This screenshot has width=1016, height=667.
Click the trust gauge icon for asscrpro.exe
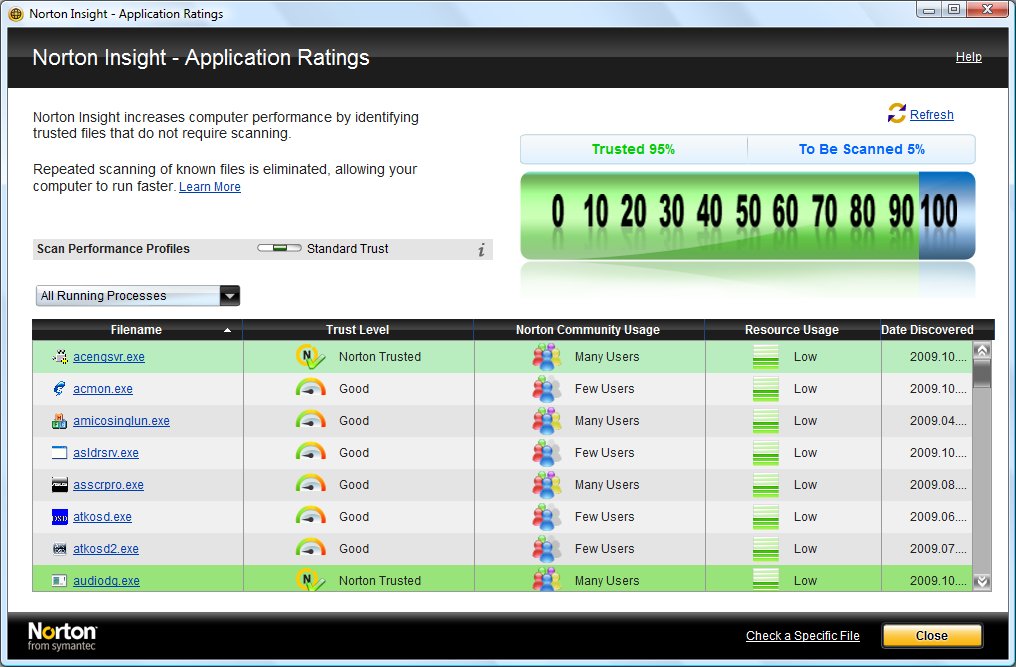(310, 484)
